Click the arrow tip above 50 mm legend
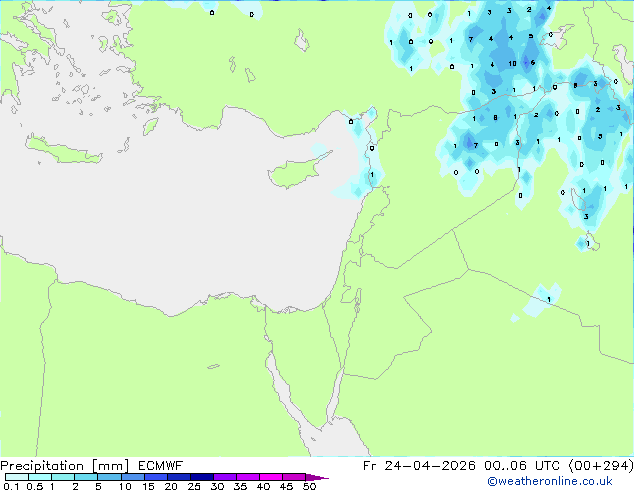The width and height of the screenshot is (634, 490). 317,477
